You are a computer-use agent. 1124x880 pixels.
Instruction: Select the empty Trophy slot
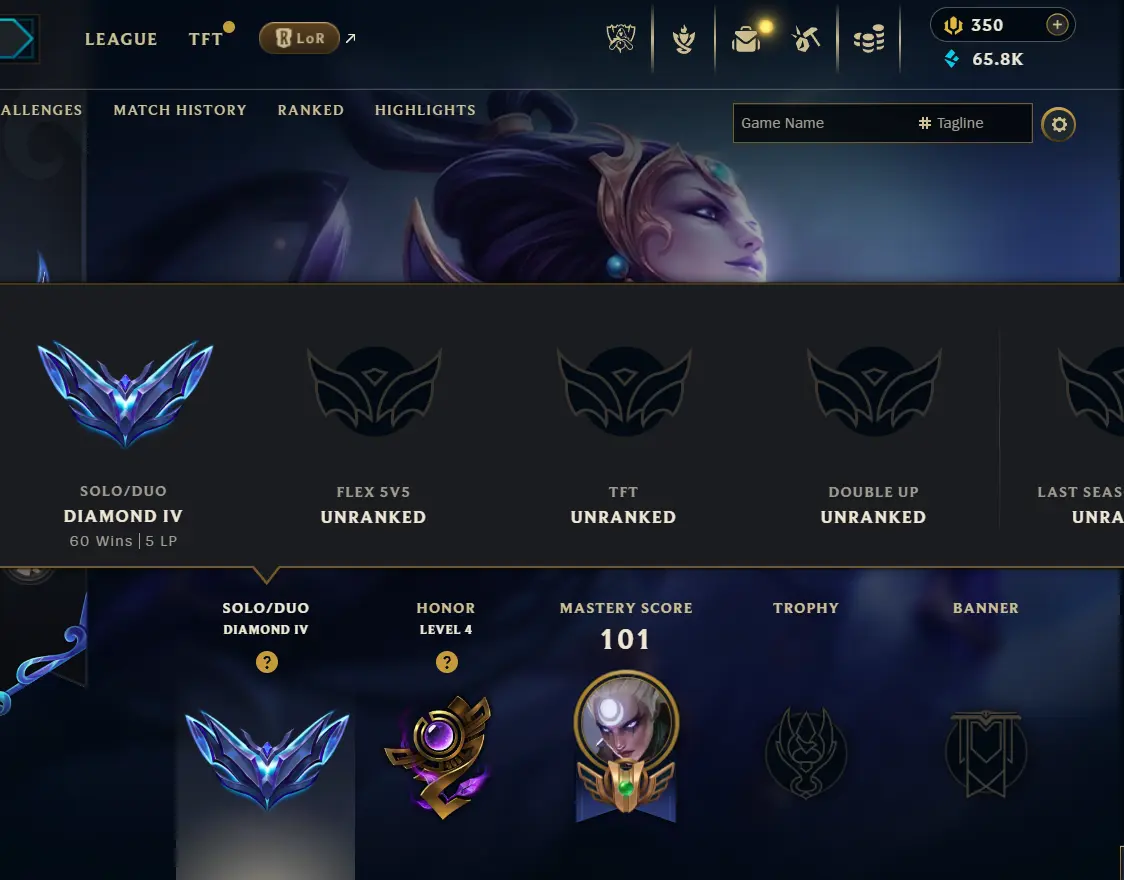(x=806, y=752)
